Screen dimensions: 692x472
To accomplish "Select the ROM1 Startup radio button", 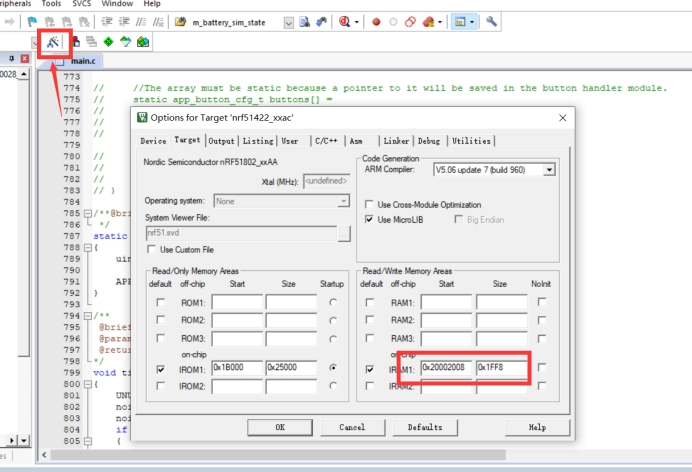I will pyautogui.click(x=333, y=303).
